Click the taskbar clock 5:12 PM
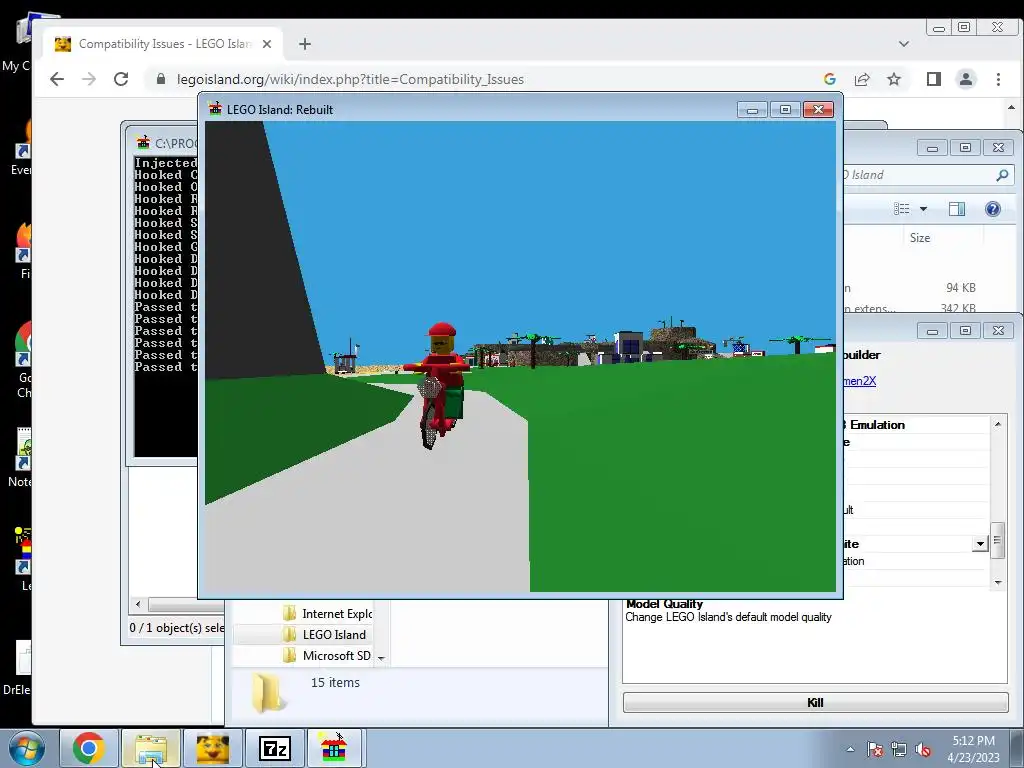 click(x=973, y=741)
